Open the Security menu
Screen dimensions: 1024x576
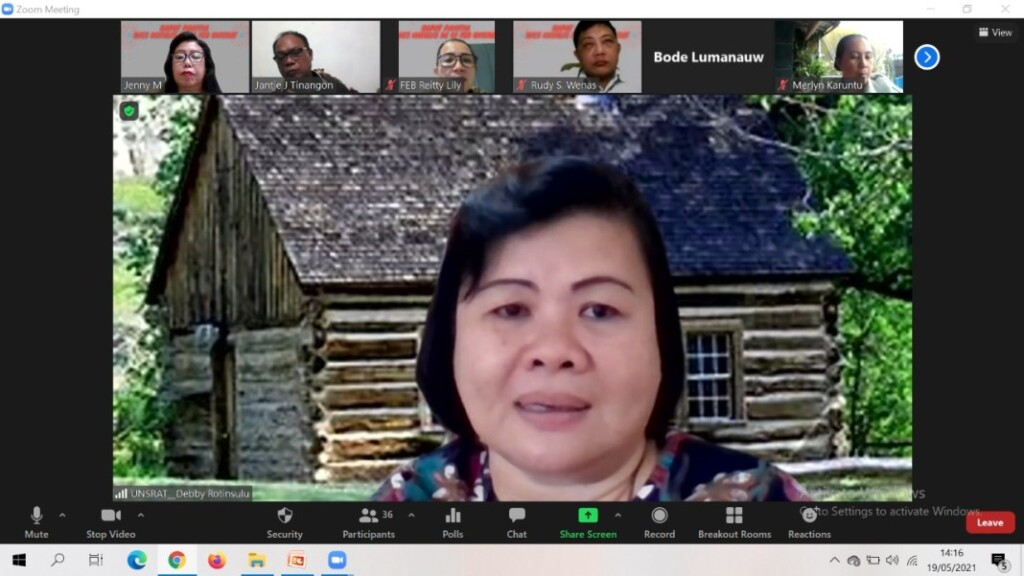284,522
